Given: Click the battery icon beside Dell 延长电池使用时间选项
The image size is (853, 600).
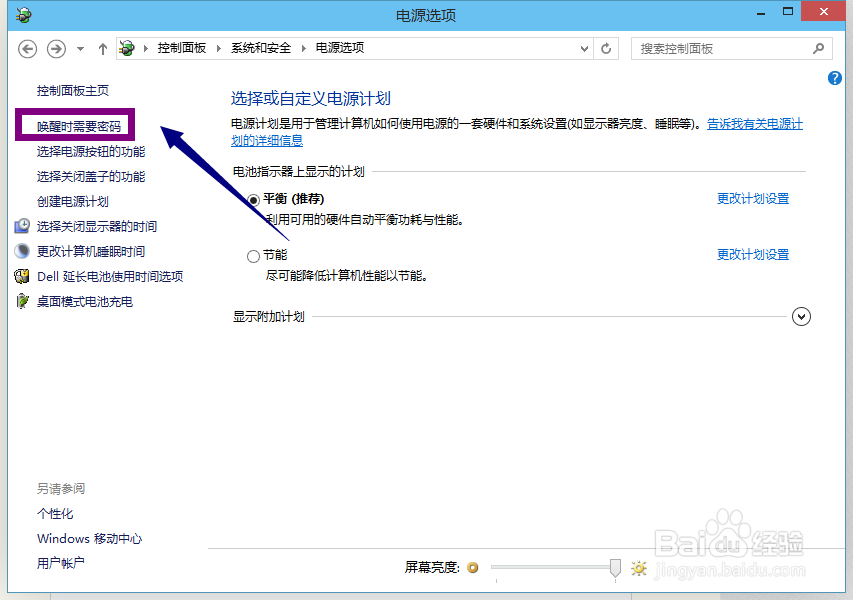Looking at the screenshot, I should (x=23, y=275).
